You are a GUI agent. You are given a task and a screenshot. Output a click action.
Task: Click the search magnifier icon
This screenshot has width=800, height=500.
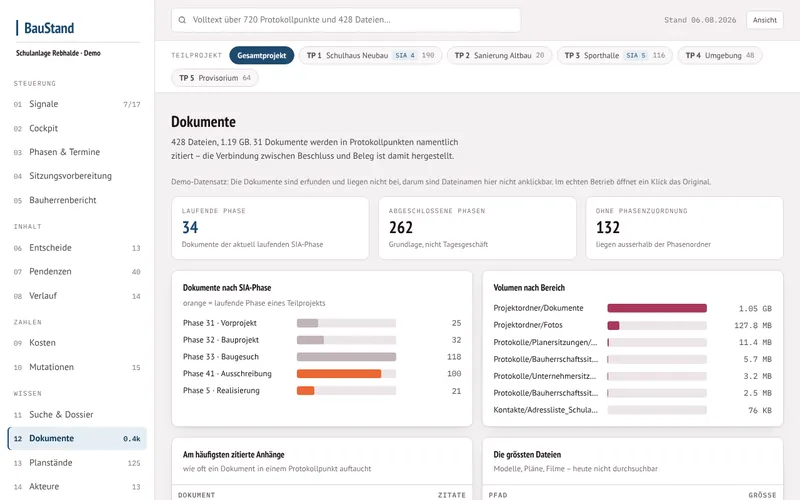tap(182, 20)
